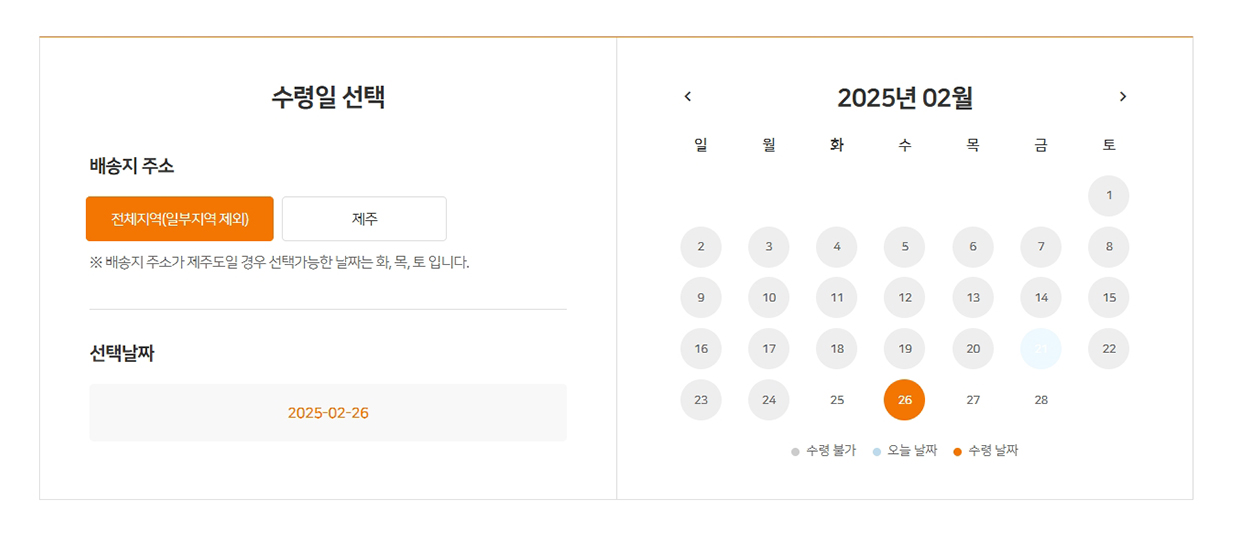This screenshot has height=540, width=1240.
Task: Click the selected date field 2025-02-26
Action: tap(328, 413)
